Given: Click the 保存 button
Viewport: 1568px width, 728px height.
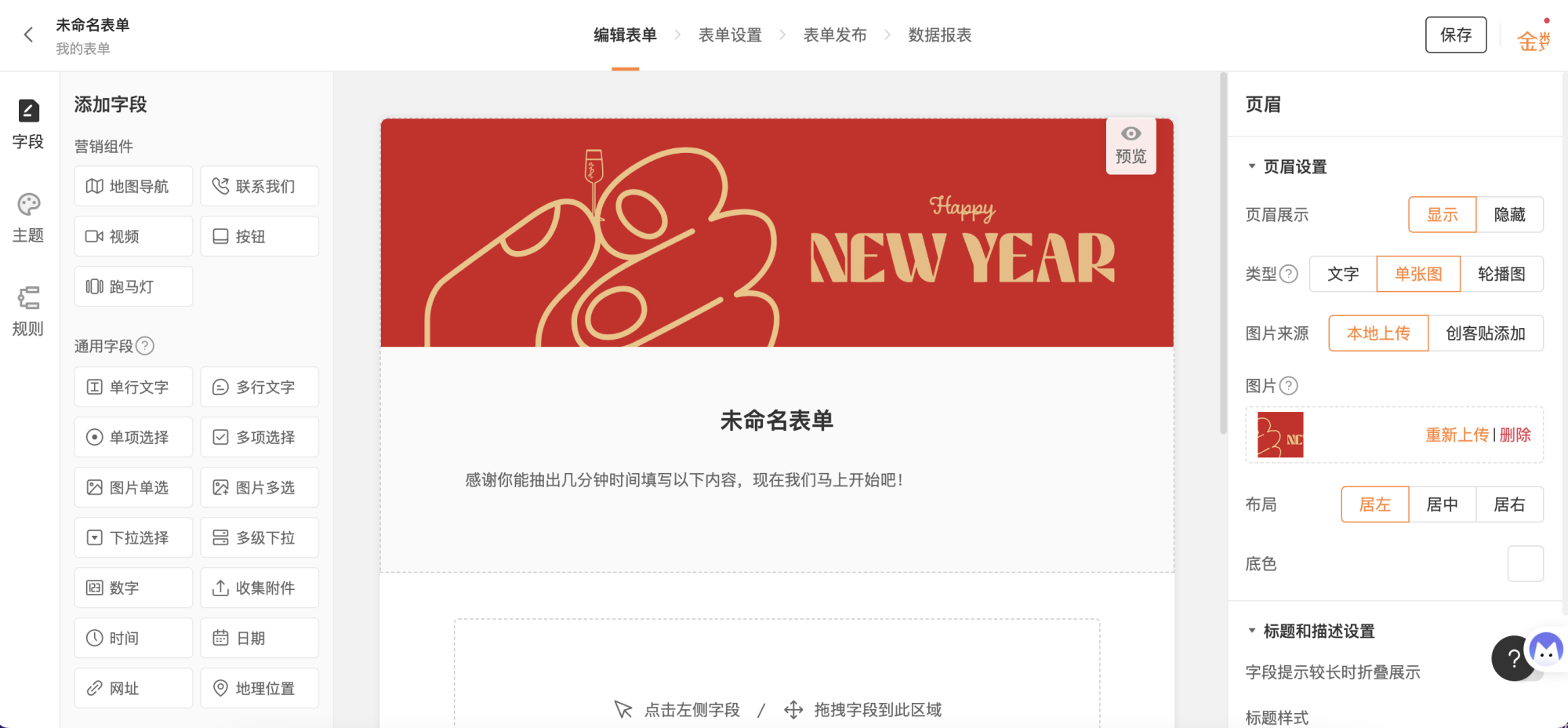Looking at the screenshot, I should (1456, 35).
